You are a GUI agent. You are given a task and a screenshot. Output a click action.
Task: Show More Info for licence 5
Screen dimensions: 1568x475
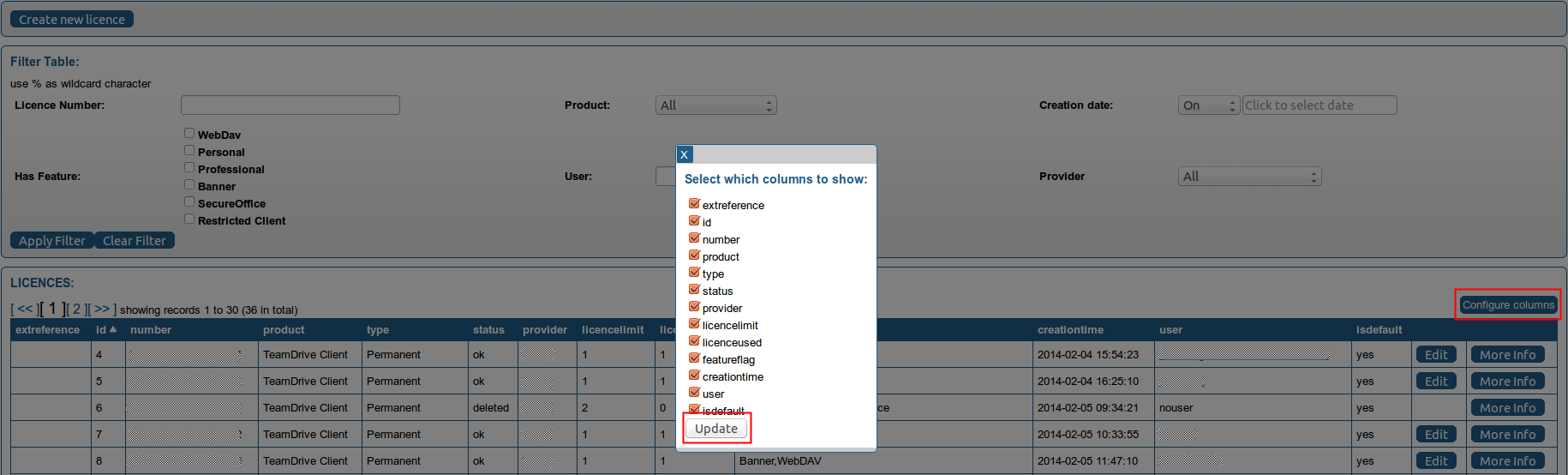[x=1508, y=382]
